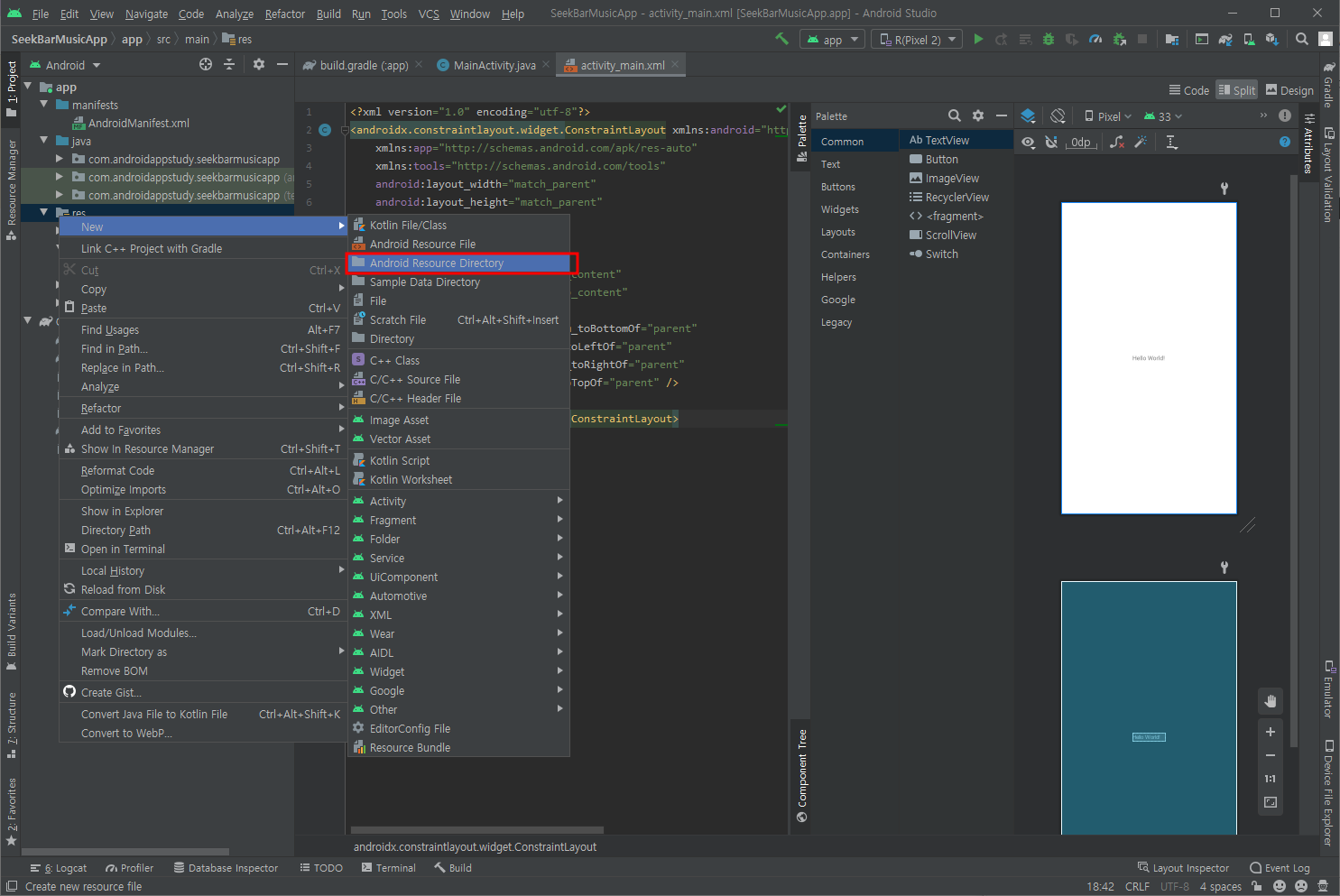Open Palette settings gear icon
Image resolution: width=1340 pixels, height=896 pixels.
click(978, 115)
